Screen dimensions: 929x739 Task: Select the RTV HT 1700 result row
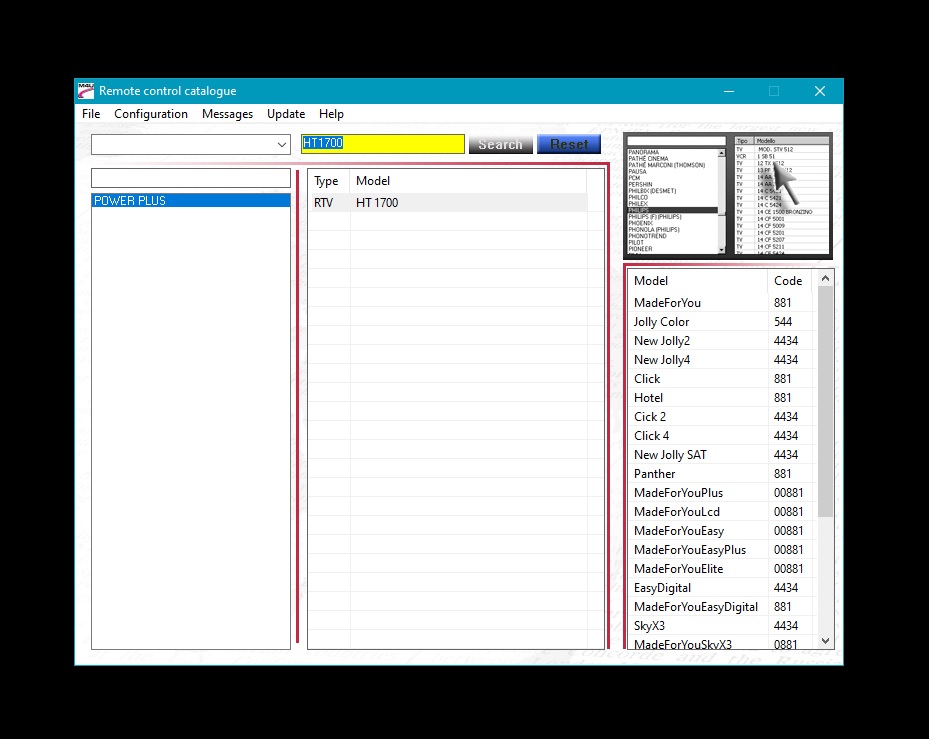[448, 203]
